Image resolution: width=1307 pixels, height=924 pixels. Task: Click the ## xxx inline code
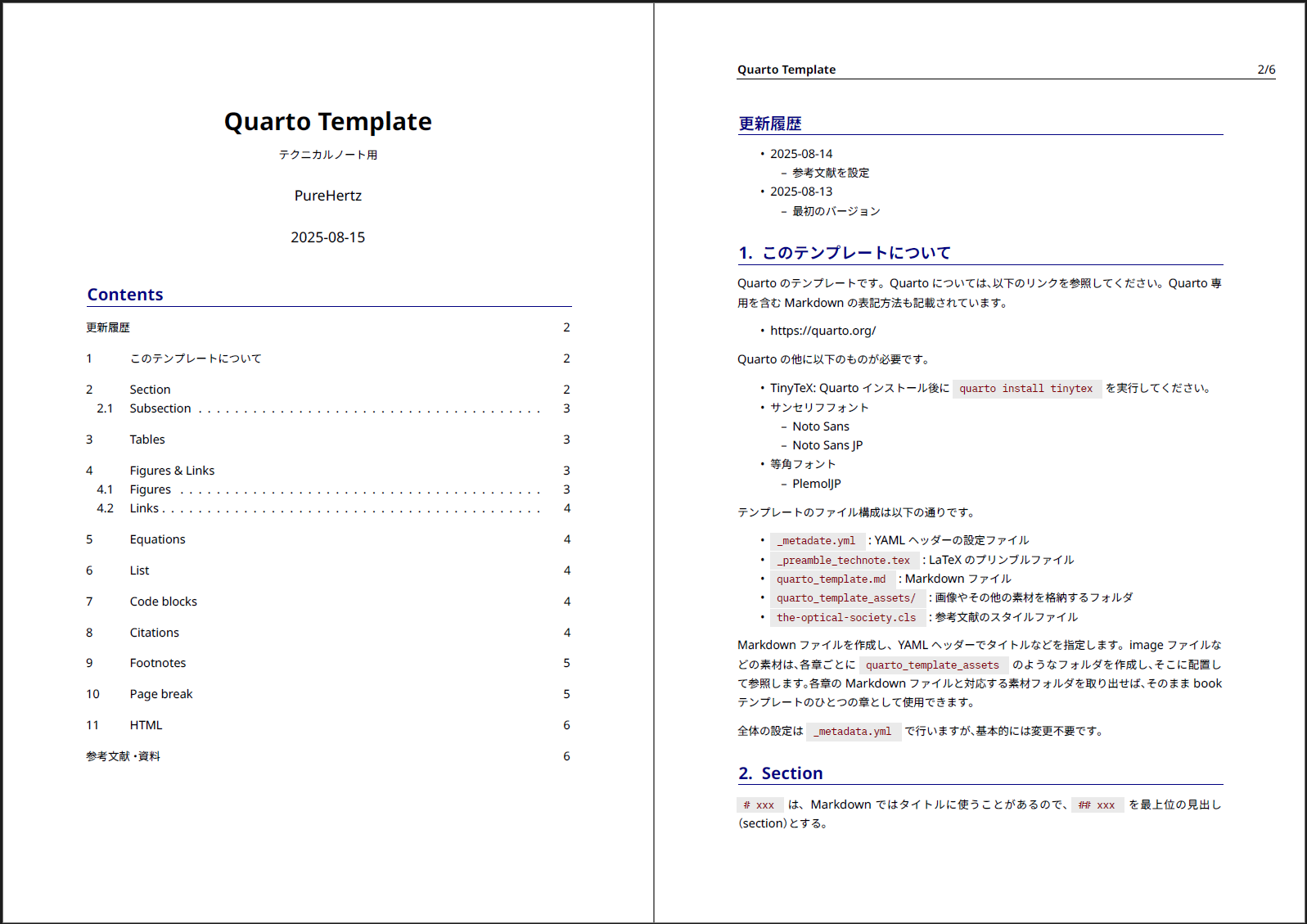1097,805
